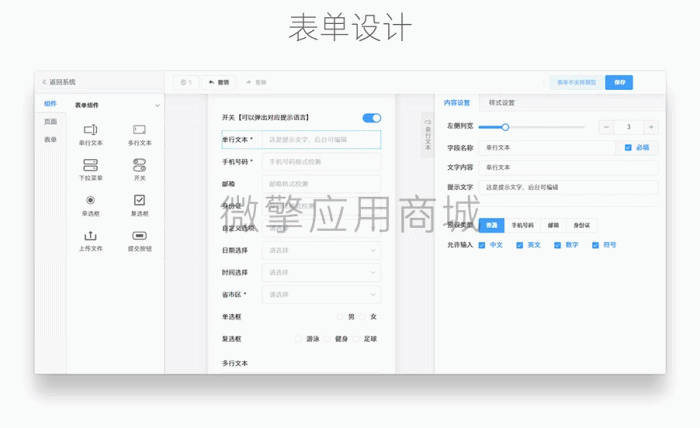Image resolution: width=700 pixels, height=428 pixels.
Task: Check the 游泳 checkbox option
Action: coord(298,339)
